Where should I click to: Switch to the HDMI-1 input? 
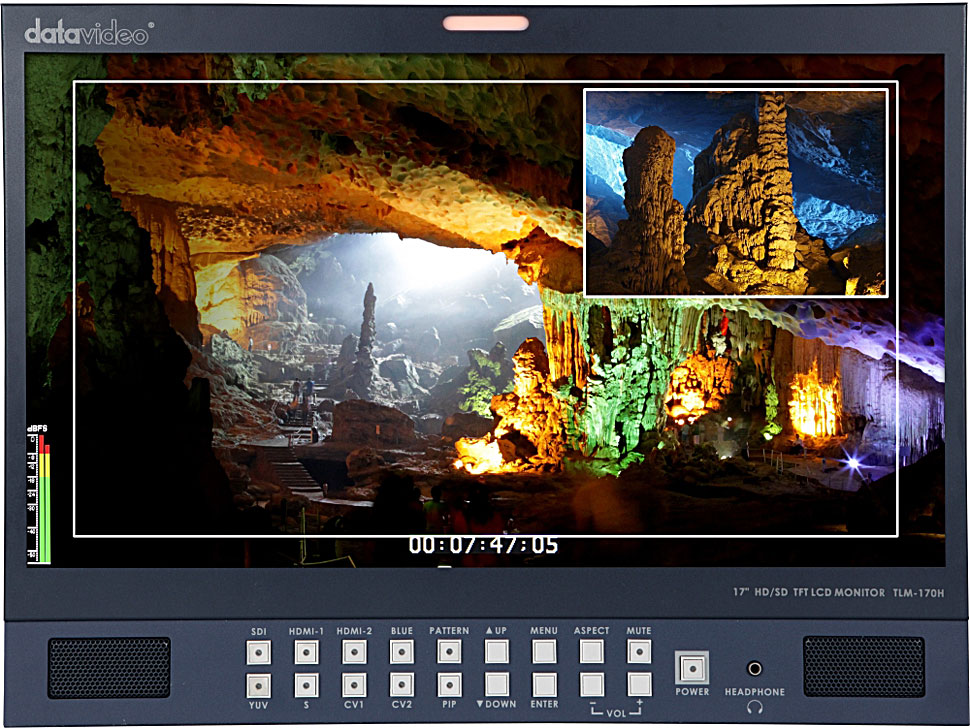click(x=306, y=652)
